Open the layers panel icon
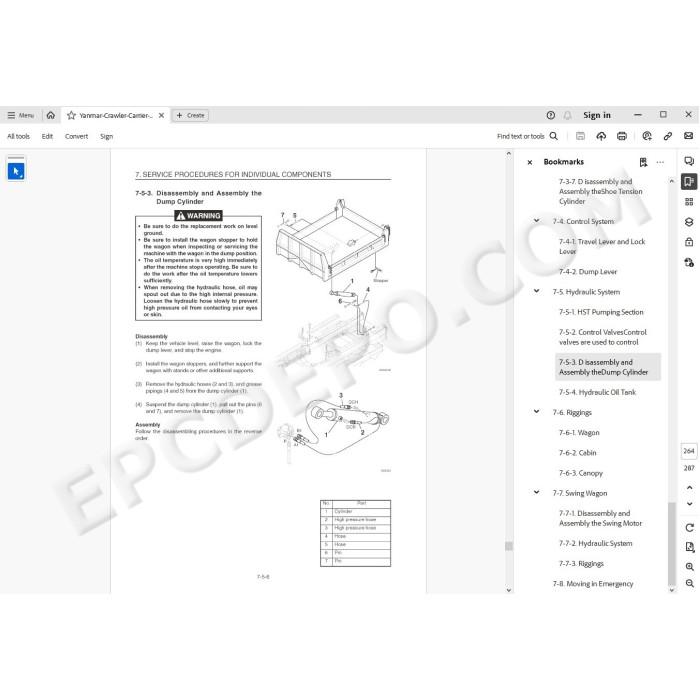This screenshot has width=700, height=700. click(x=689, y=222)
